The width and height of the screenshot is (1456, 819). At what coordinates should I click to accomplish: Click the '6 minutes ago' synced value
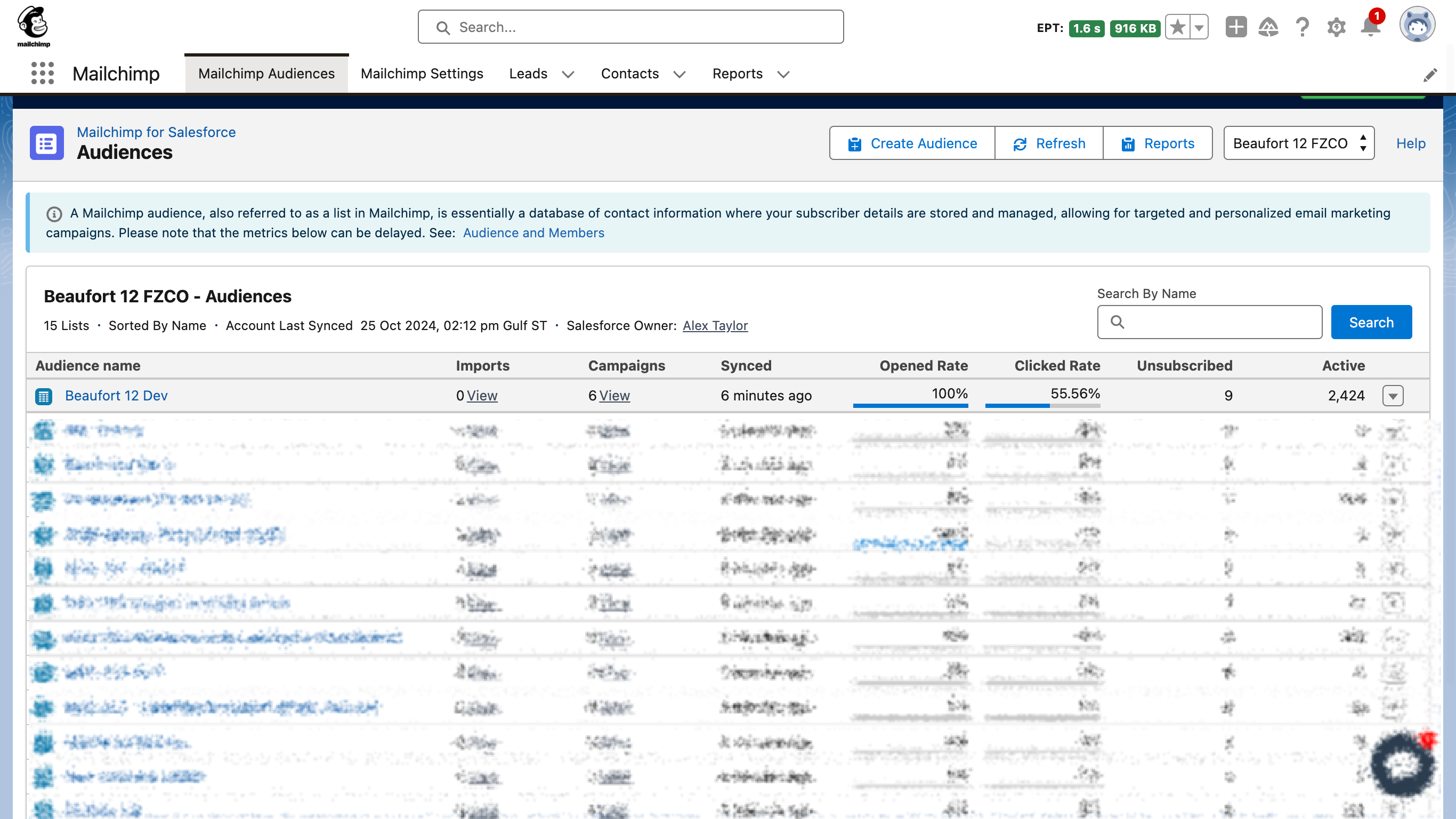[766, 395]
